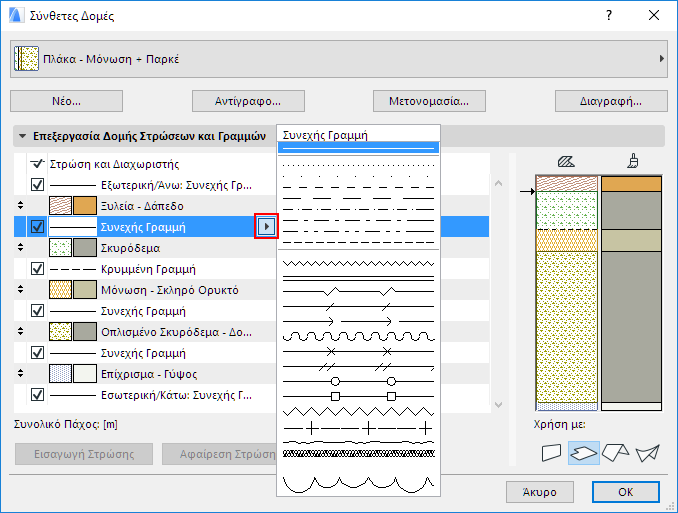The height and width of the screenshot is (513, 678).
Task: Click hatch fill swatch of Μόνωση - Σκληρό Ορυκτό
Action: (60, 290)
